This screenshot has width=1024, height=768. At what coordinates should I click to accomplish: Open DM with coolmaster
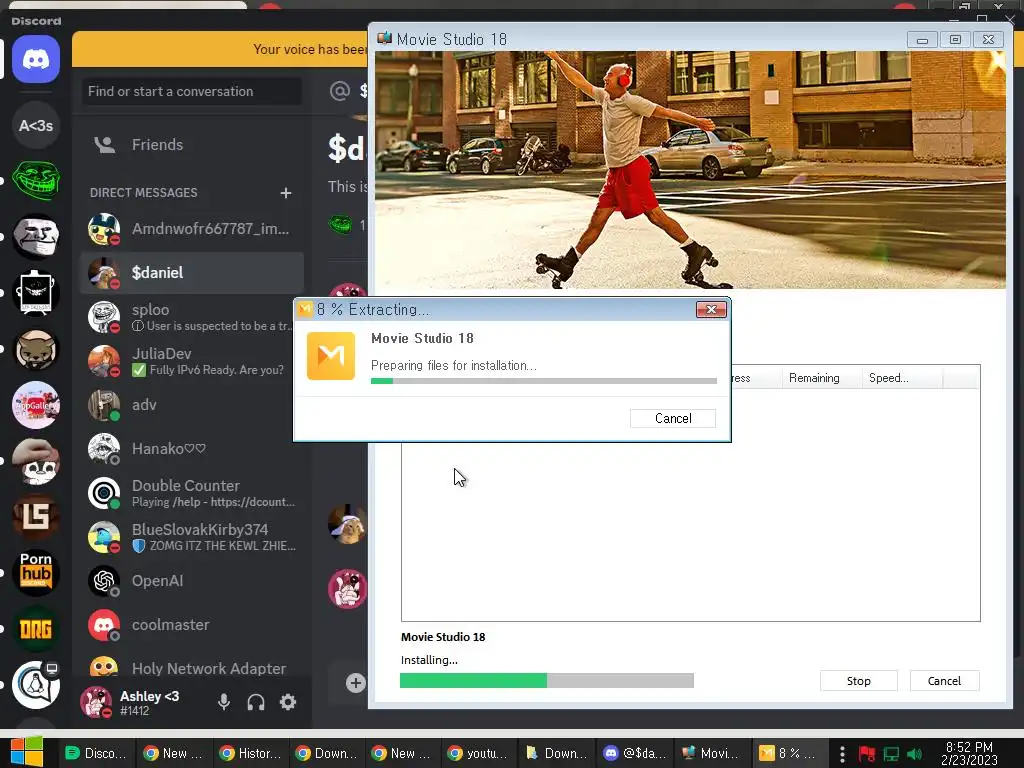click(192, 625)
